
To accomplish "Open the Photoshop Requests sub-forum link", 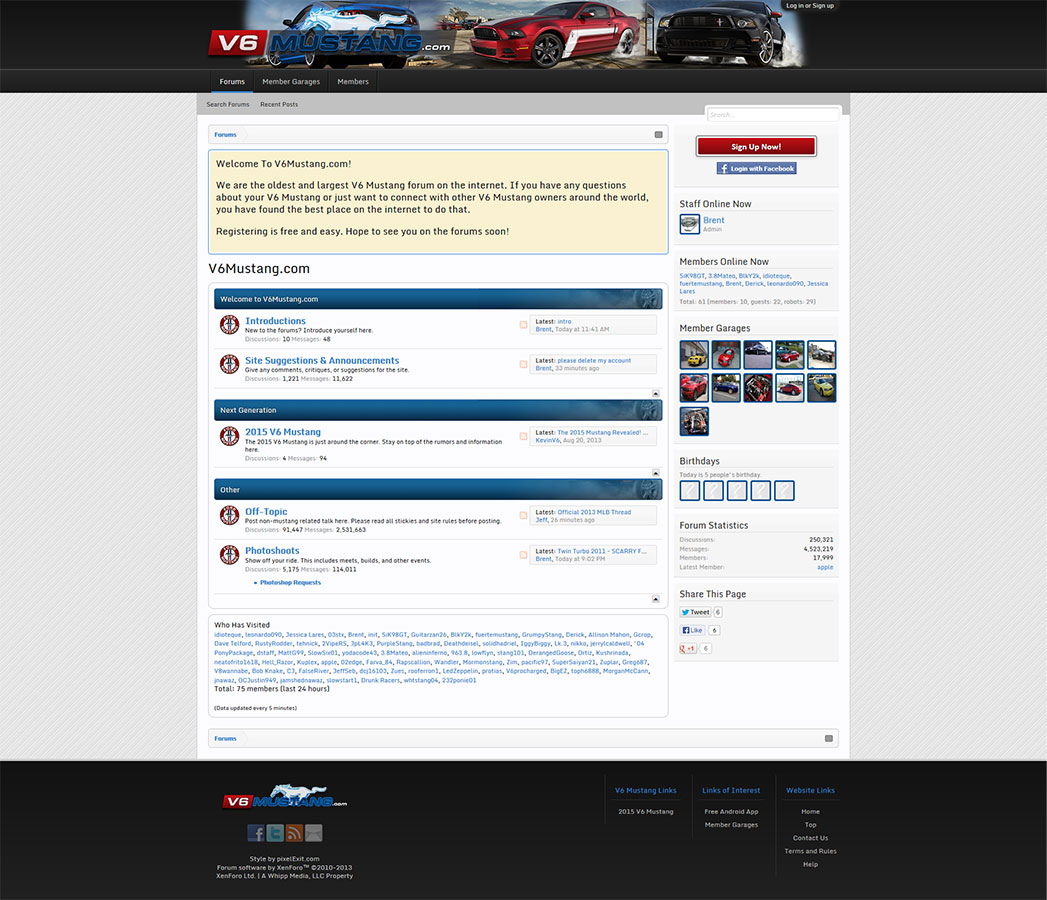I will (x=290, y=583).
